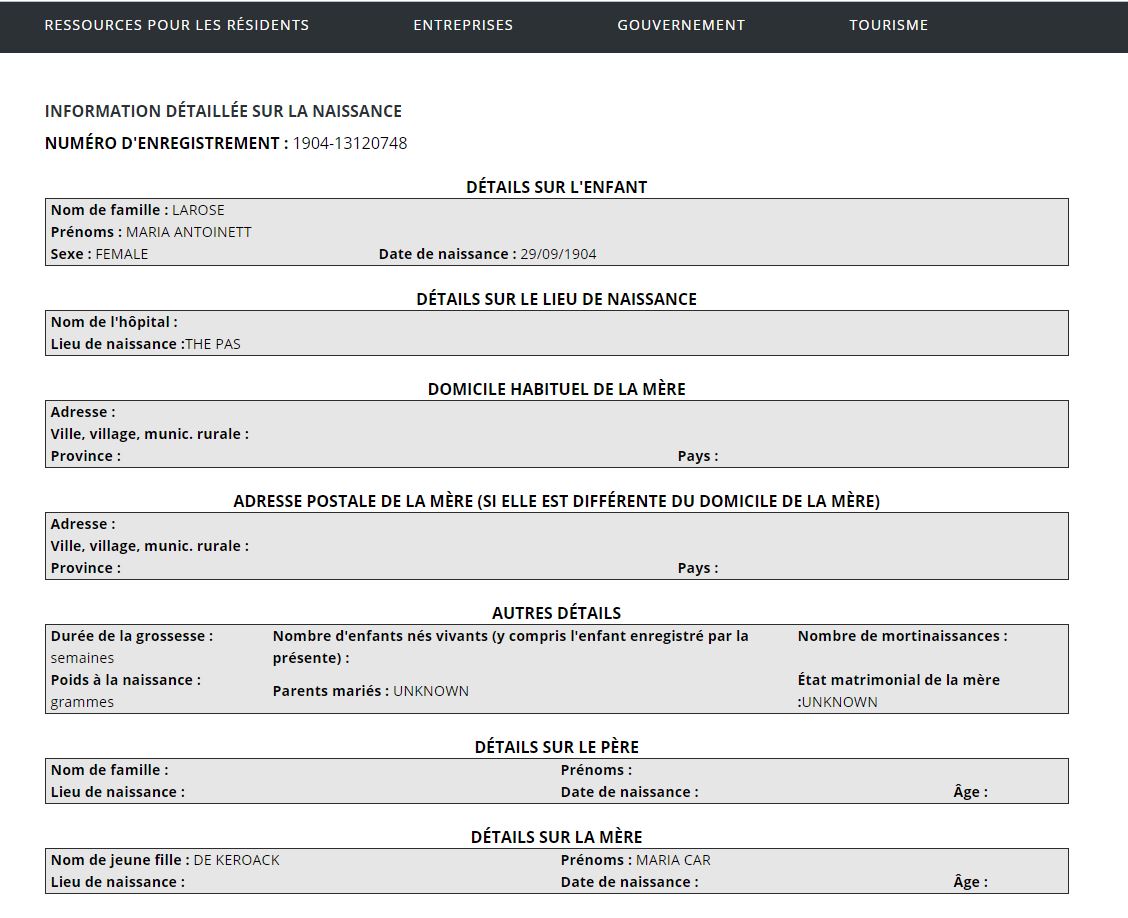The height and width of the screenshot is (918, 1128).
Task: Click the Âge label in mother details
Action: (970, 882)
